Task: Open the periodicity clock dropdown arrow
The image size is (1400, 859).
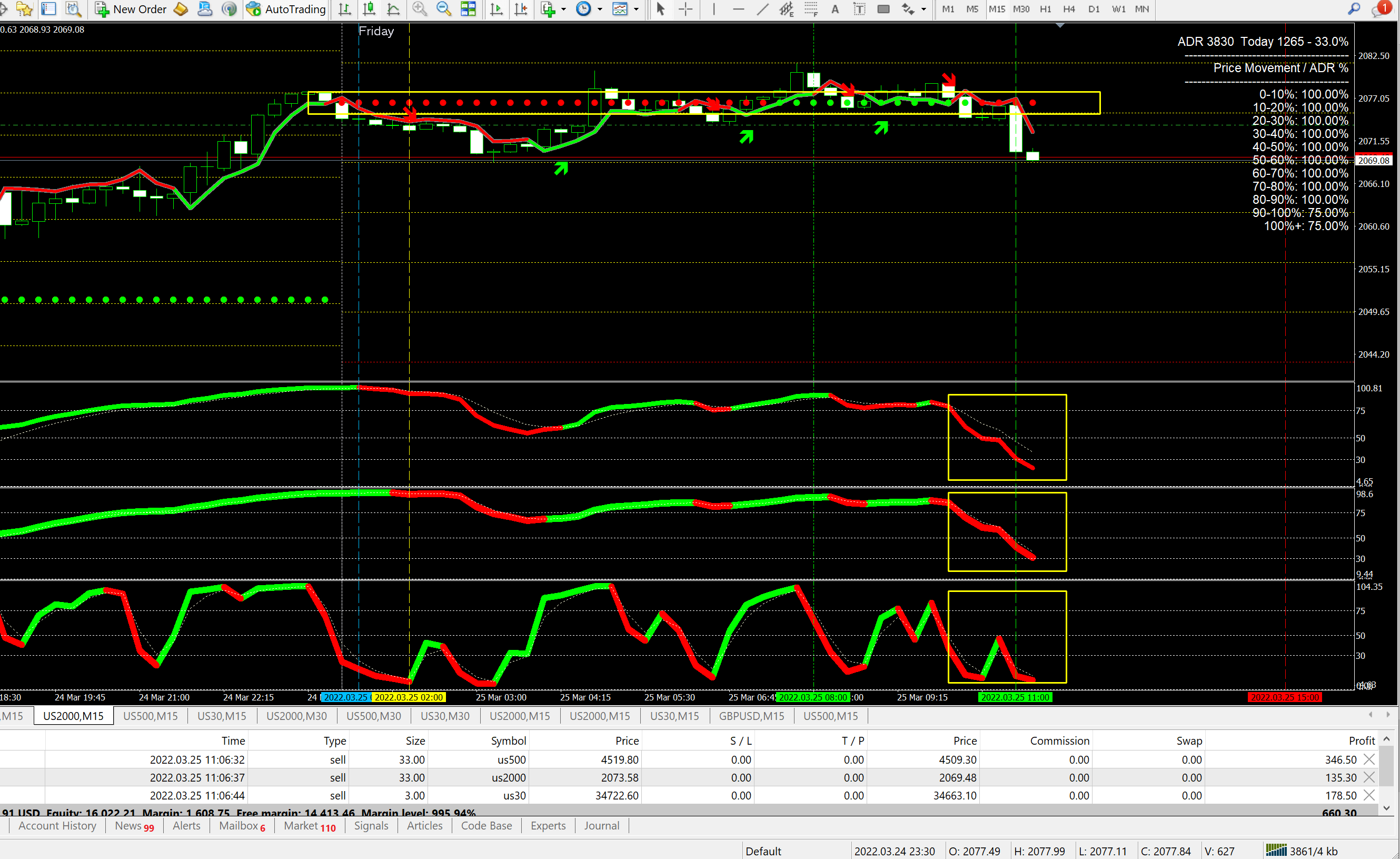Action: pyautogui.click(x=600, y=9)
